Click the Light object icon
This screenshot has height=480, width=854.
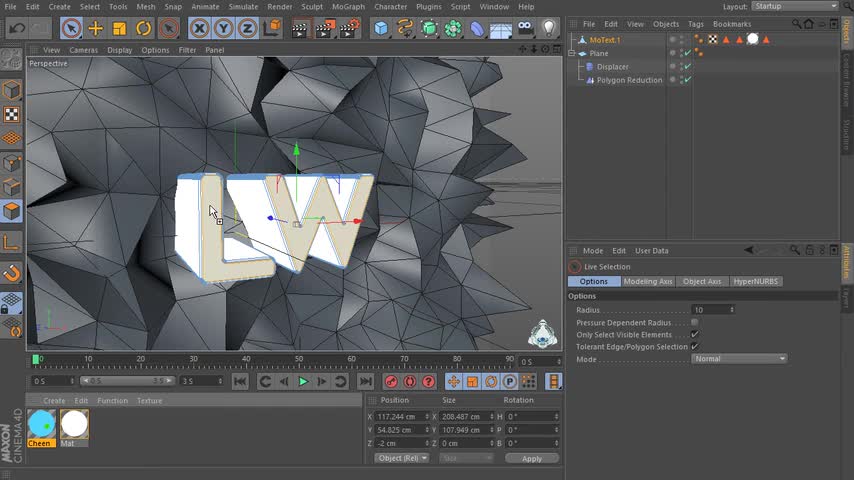pos(550,29)
